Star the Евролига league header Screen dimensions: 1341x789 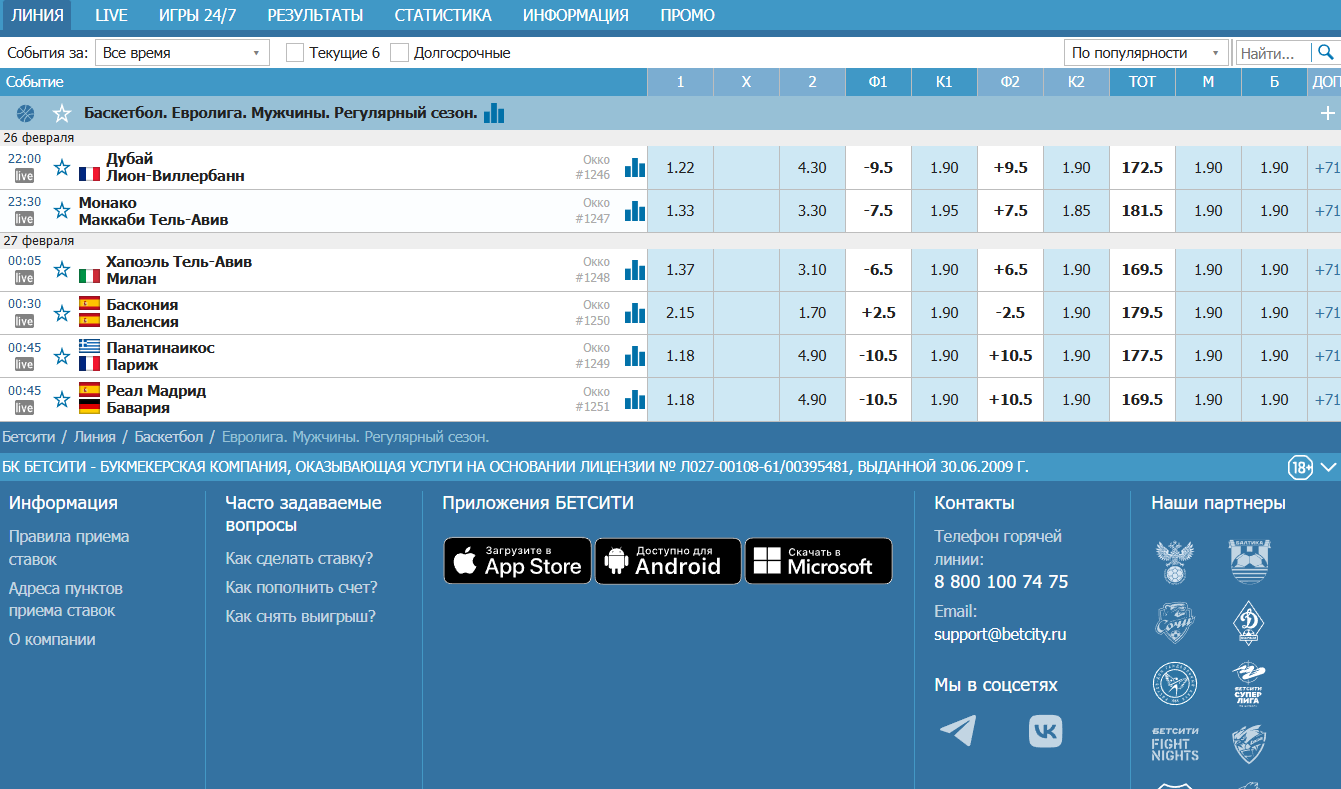tap(62, 114)
